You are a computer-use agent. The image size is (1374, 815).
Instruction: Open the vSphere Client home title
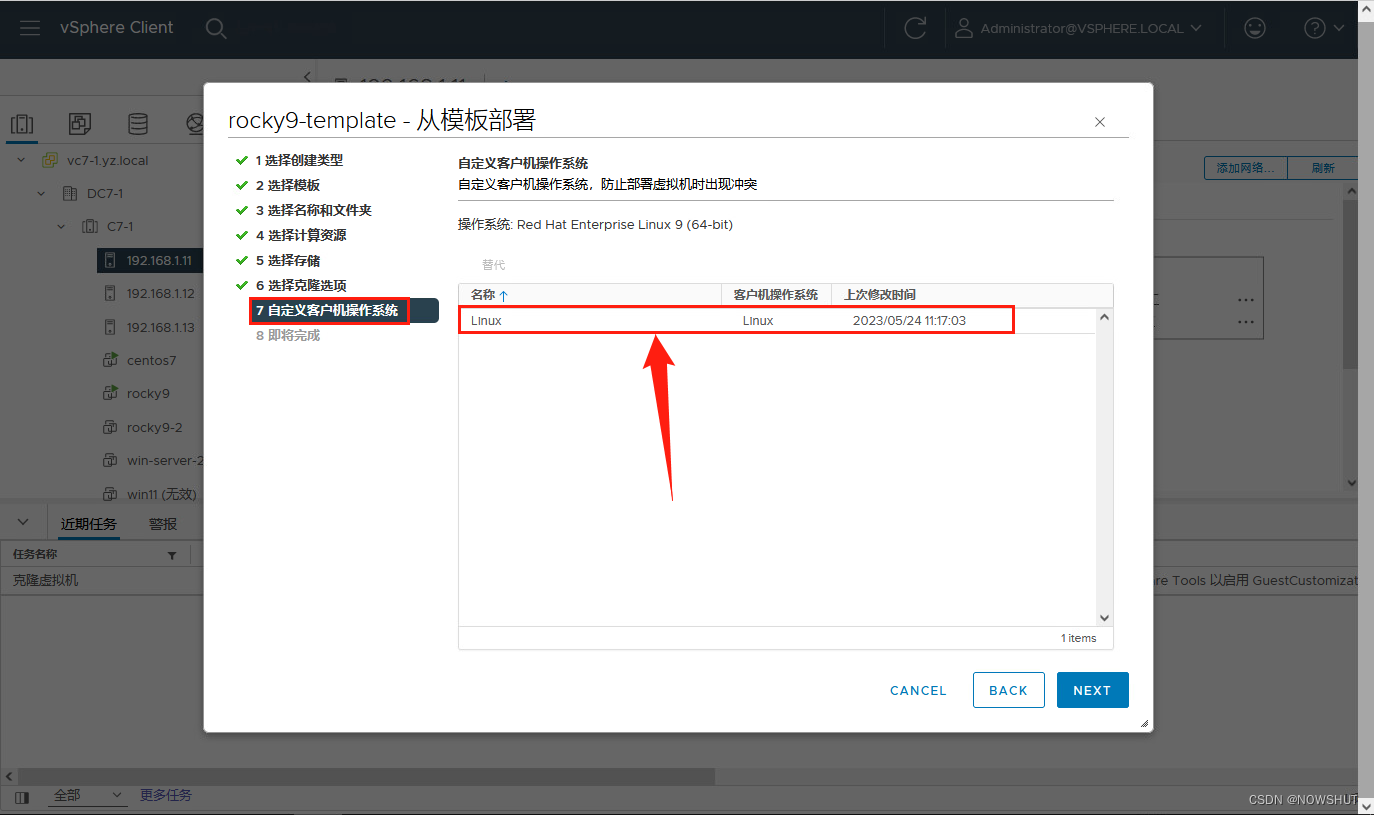pyautogui.click(x=116, y=28)
